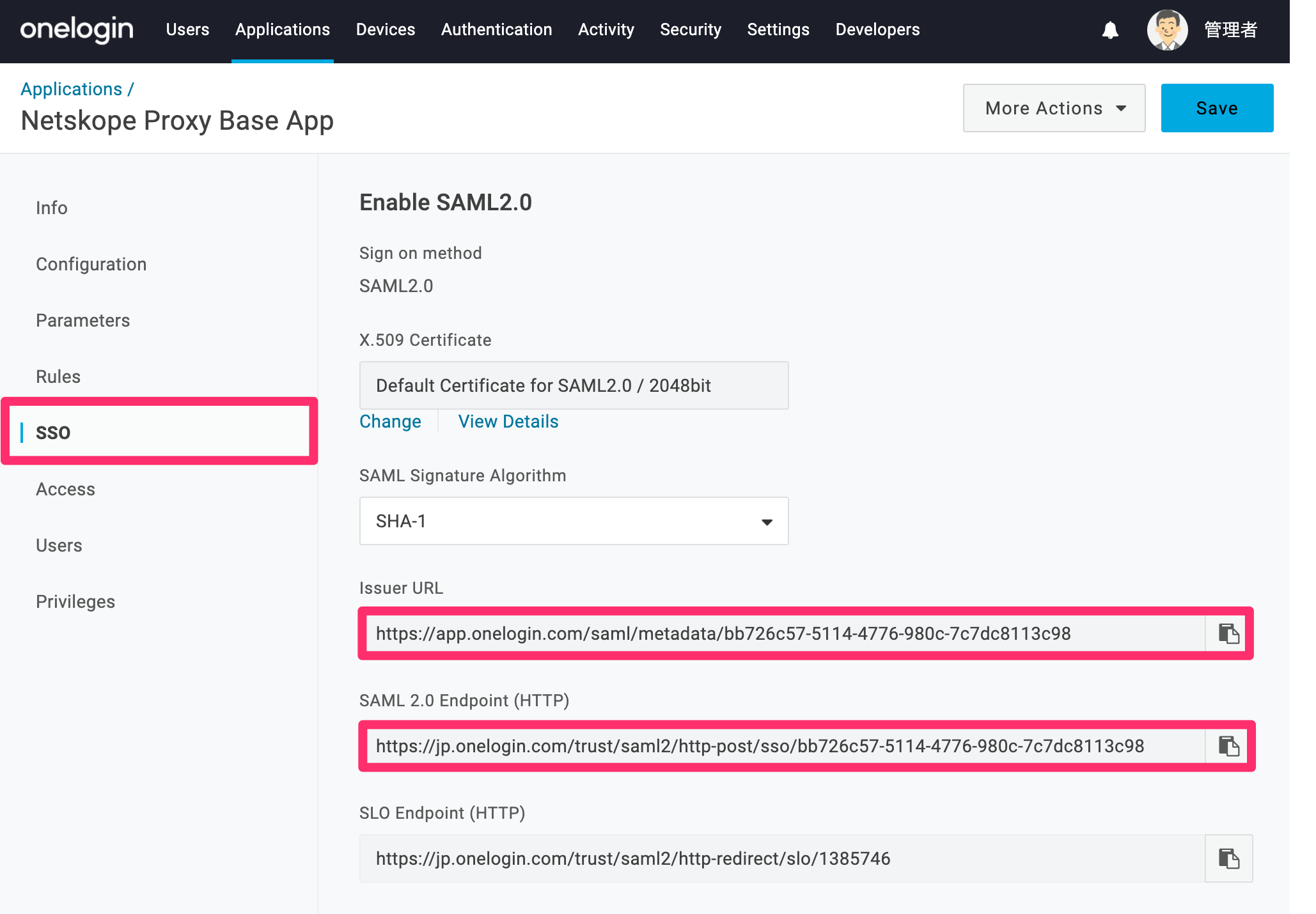Click the Enable SAML2.0 heading
This screenshot has width=1316, height=914.
(446, 202)
